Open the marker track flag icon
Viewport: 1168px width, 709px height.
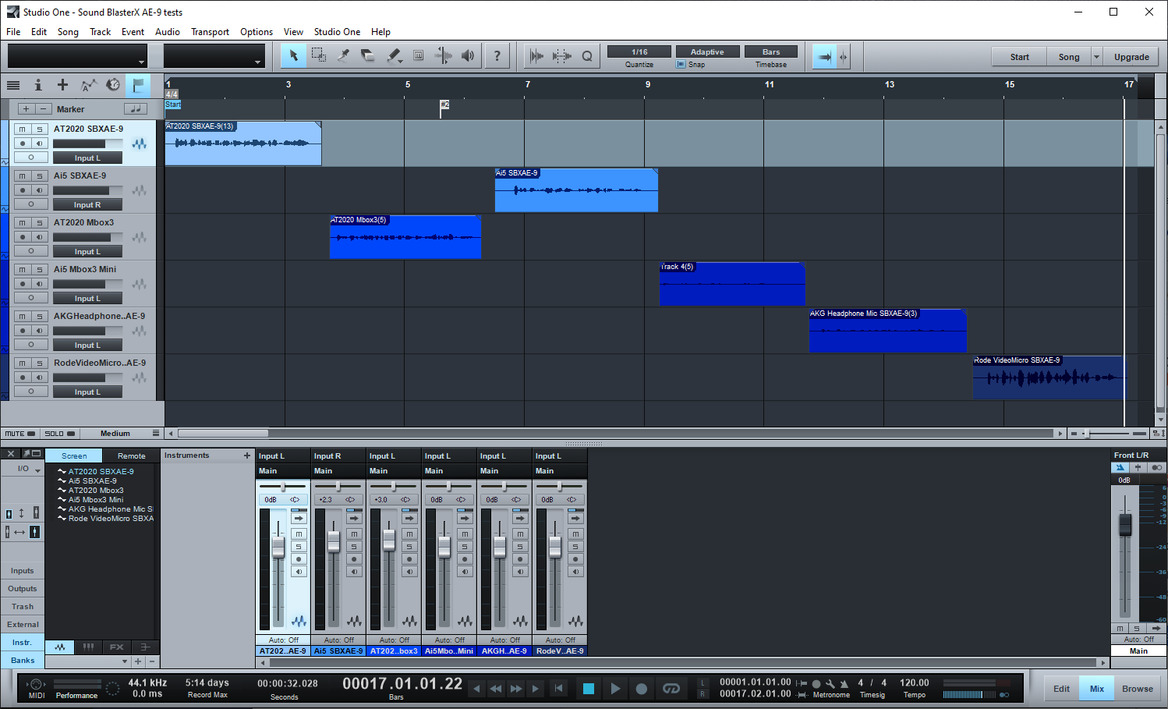(138, 85)
